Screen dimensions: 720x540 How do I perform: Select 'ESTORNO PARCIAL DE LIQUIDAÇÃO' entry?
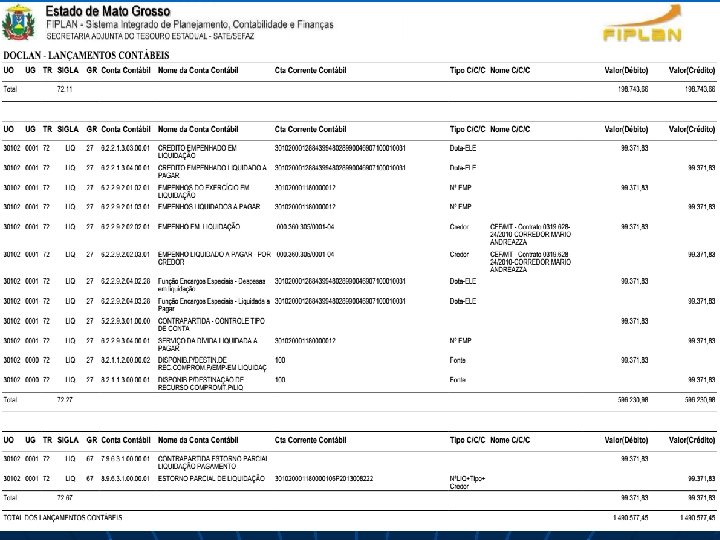click(x=211, y=478)
